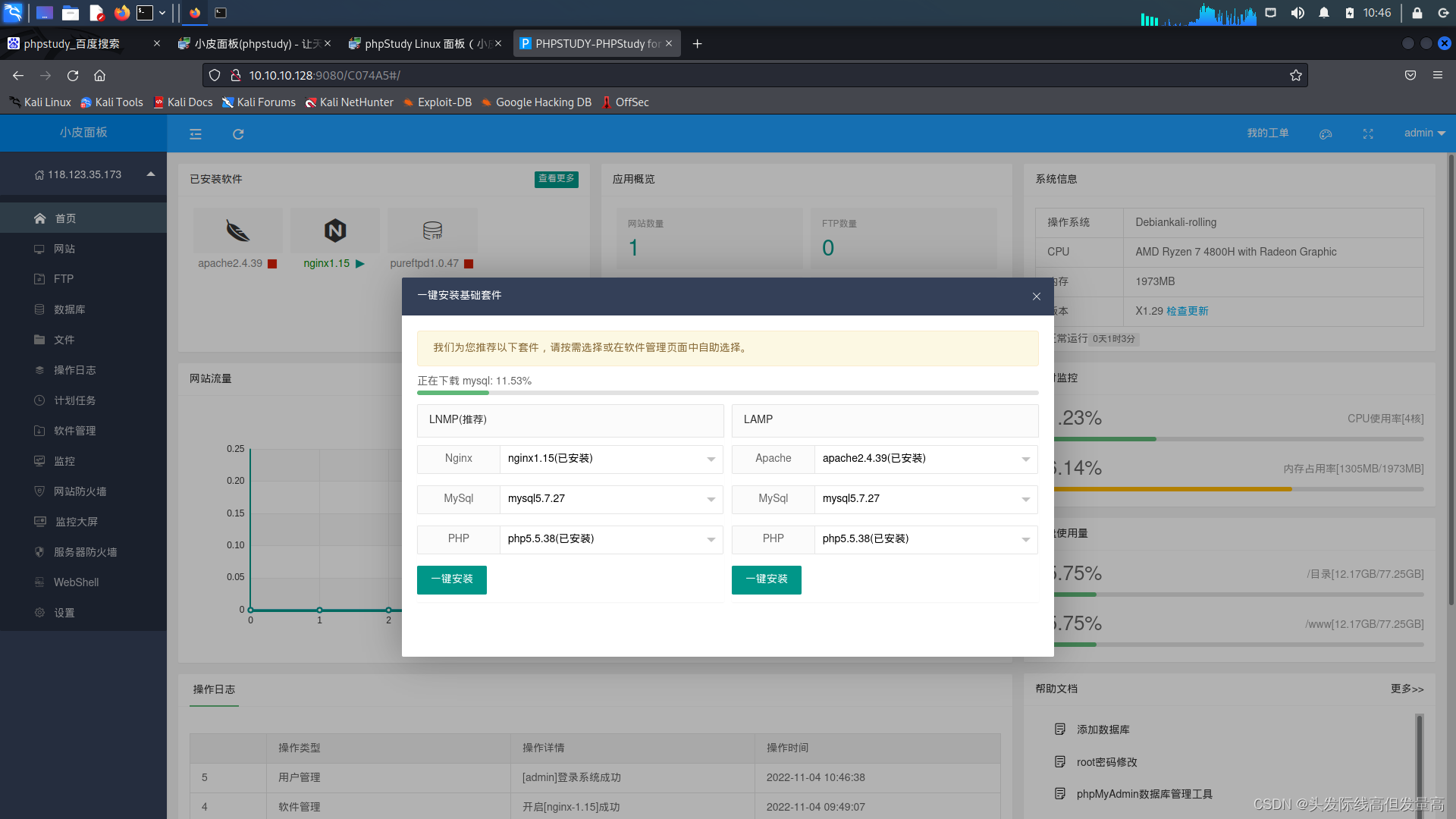Click the mysql download progress bar
The width and height of the screenshot is (1456, 819).
pyautogui.click(x=727, y=393)
